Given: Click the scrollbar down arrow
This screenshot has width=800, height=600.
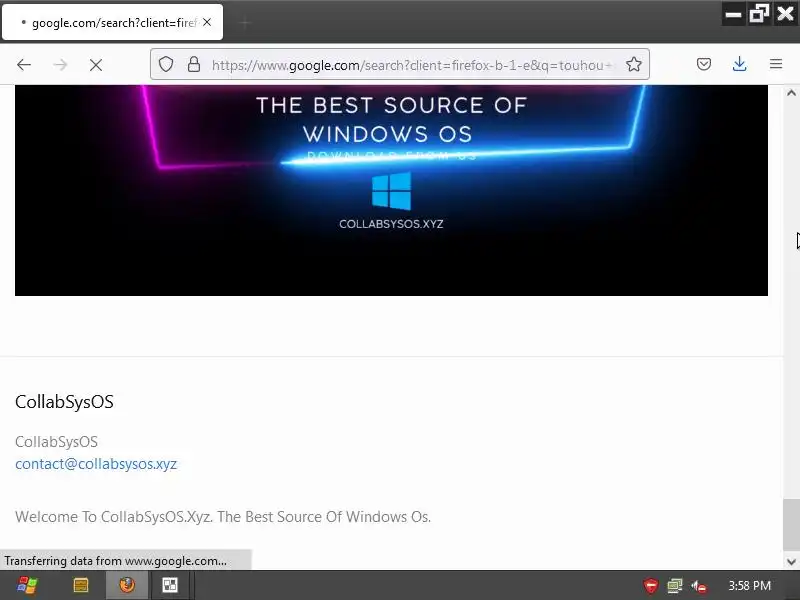Looking at the screenshot, I should (791, 562).
